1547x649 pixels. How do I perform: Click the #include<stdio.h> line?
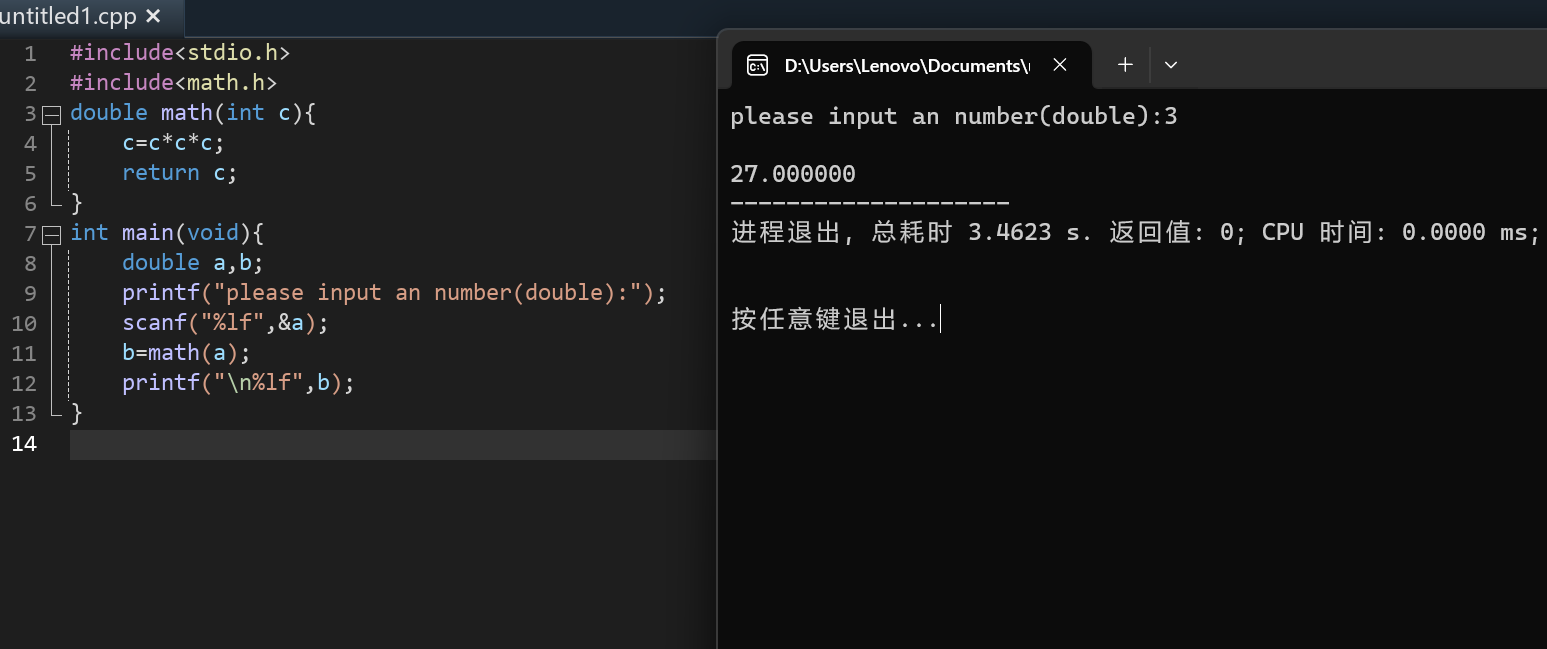click(180, 53)
